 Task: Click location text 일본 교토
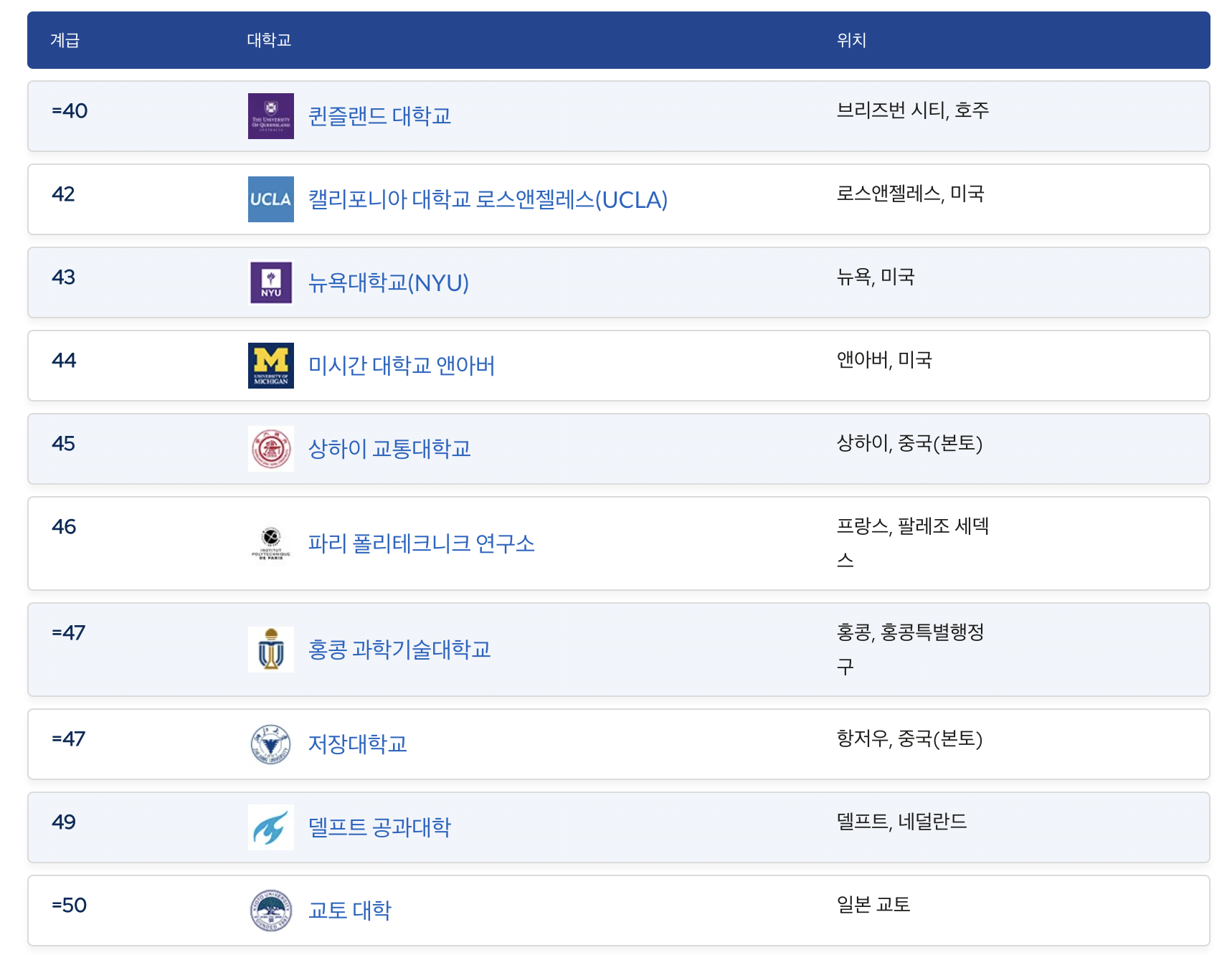(873, 905)
